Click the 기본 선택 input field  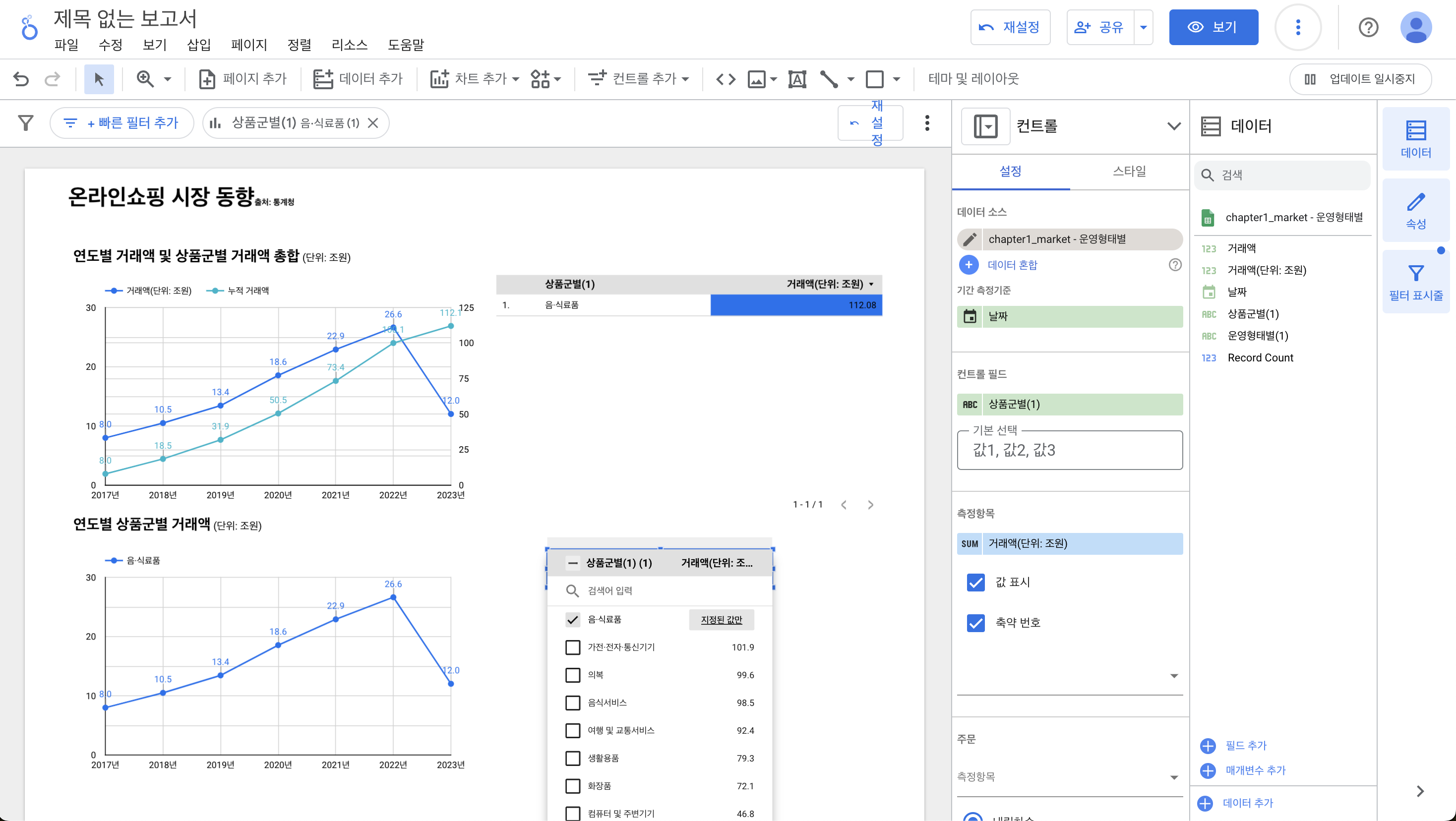[x=1069, y=450]
